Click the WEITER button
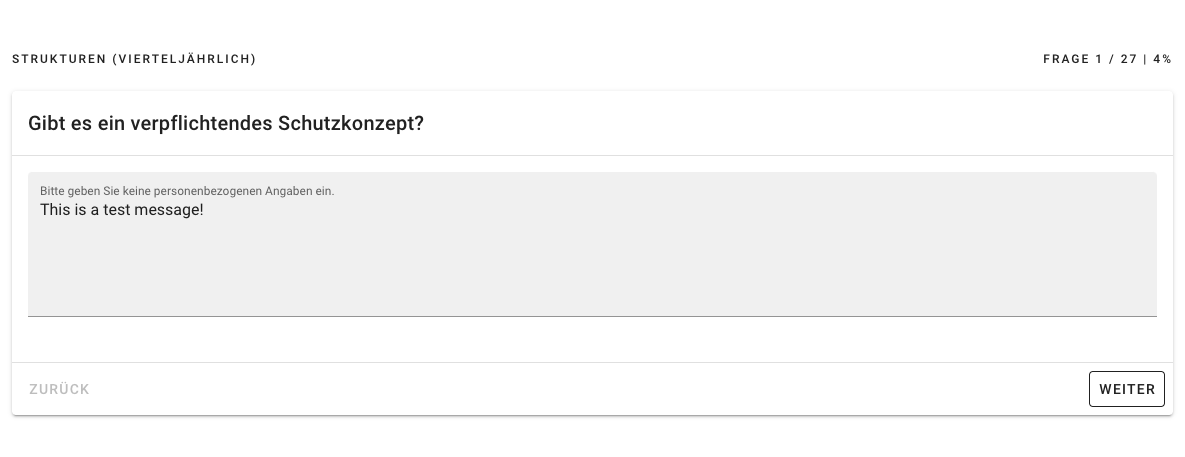1185x457 pixels. tap(1126, 389)
